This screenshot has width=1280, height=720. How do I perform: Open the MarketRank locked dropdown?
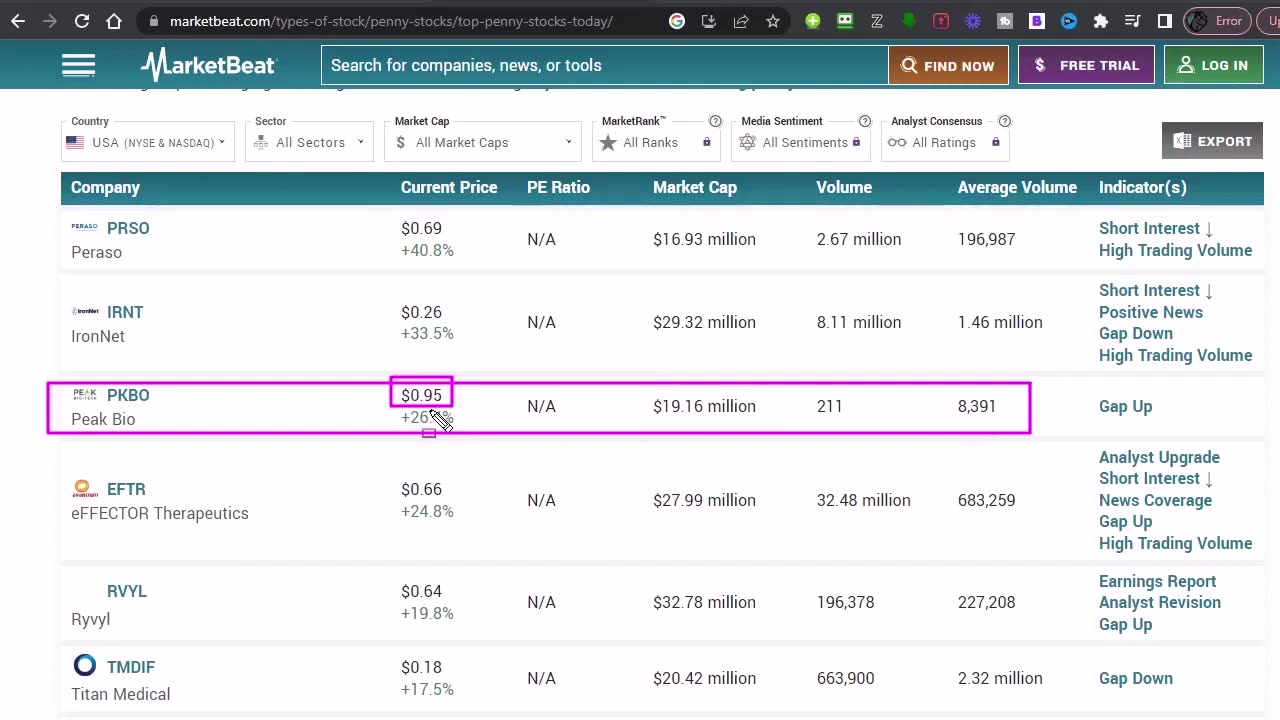[655, 142]
